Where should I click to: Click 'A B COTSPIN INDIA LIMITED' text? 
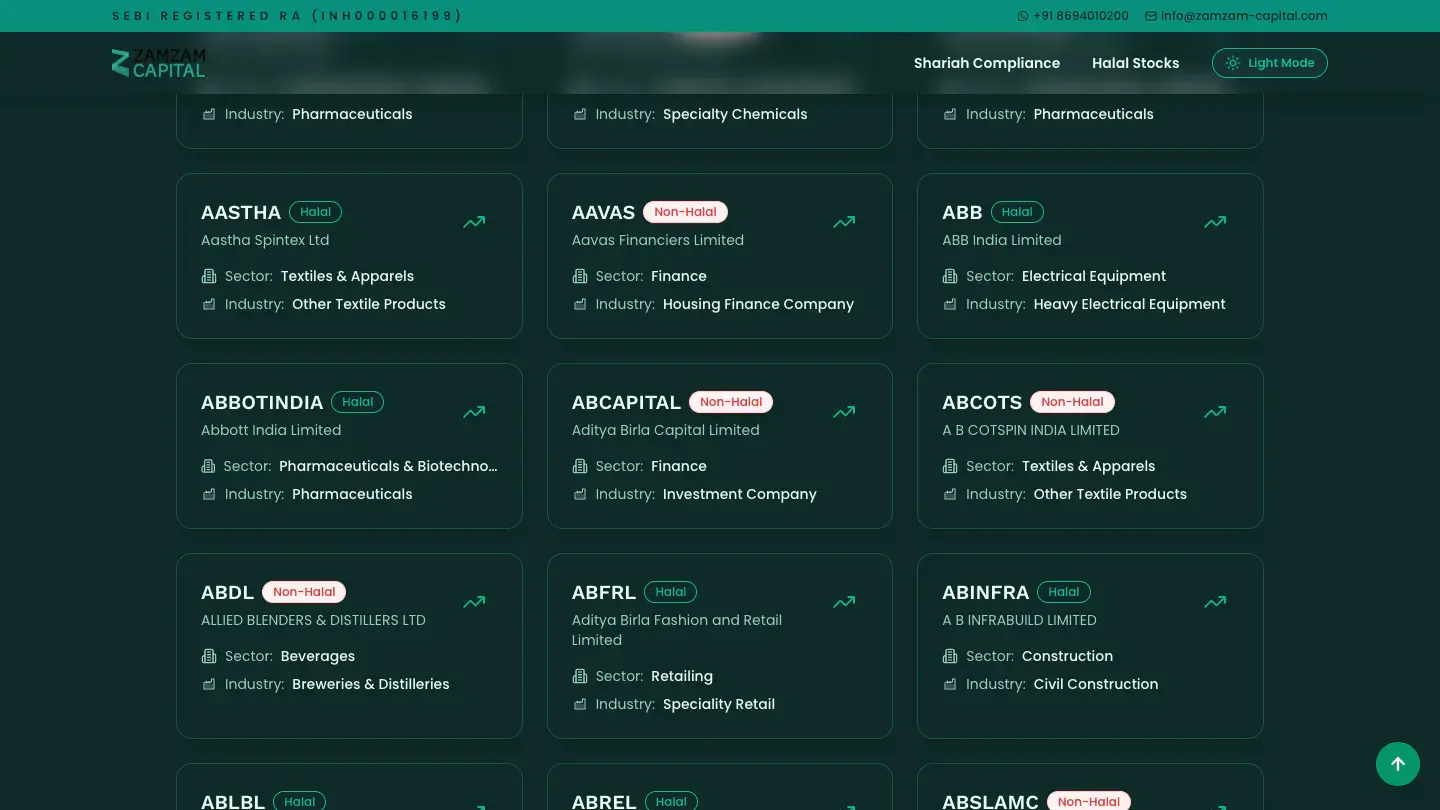1031,430
